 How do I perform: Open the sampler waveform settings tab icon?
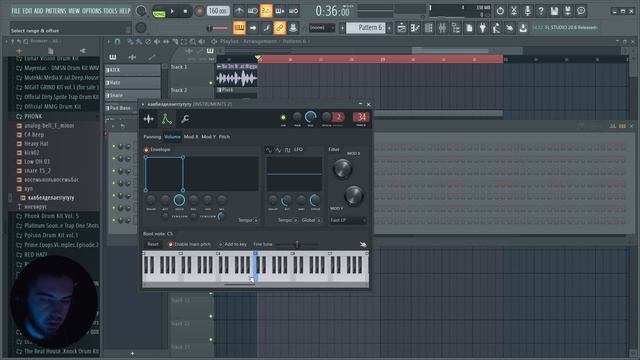point(149,119)
